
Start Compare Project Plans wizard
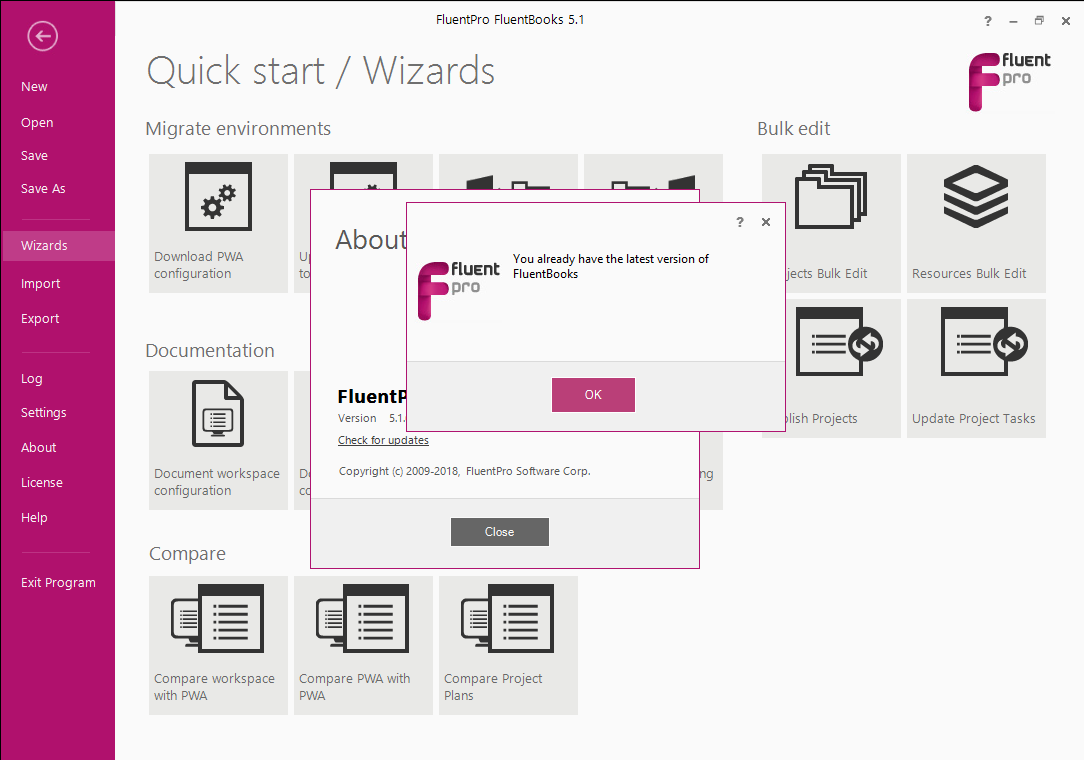[509, 645]
